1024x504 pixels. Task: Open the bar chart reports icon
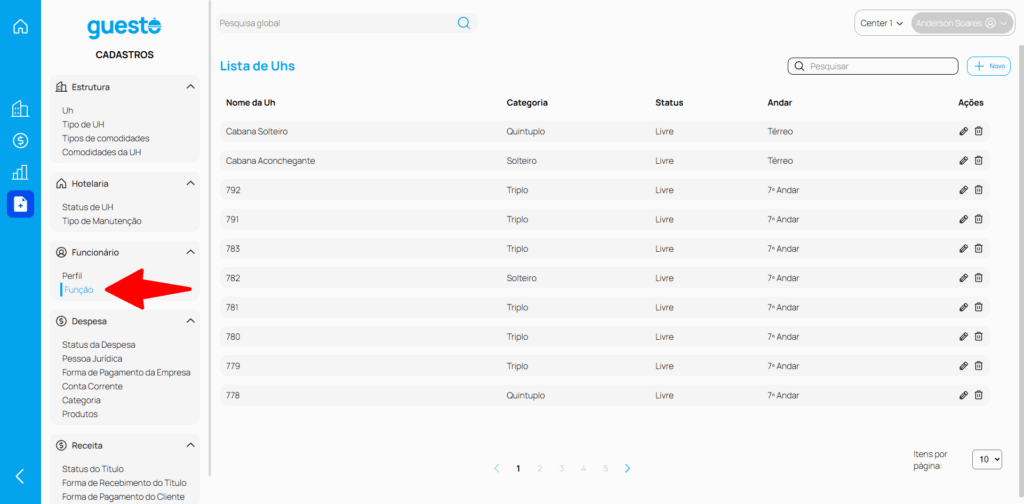click(20, 172)
